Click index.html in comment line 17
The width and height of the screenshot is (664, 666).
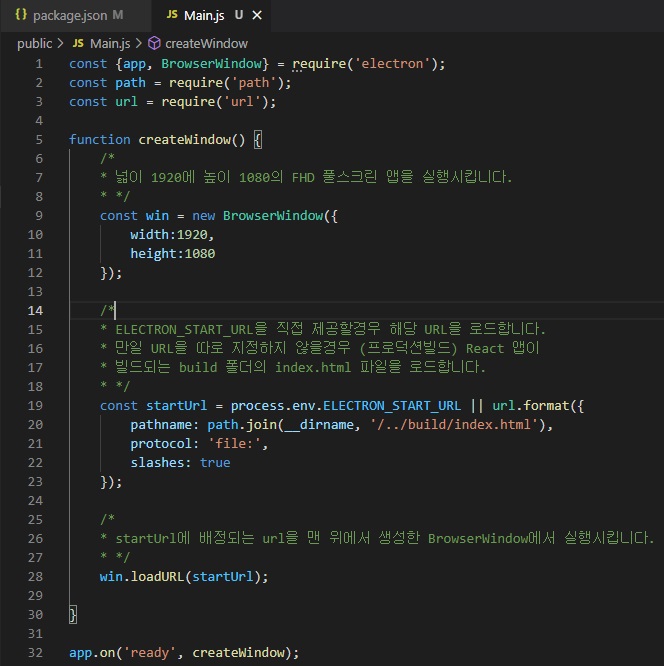click(313, 367)
